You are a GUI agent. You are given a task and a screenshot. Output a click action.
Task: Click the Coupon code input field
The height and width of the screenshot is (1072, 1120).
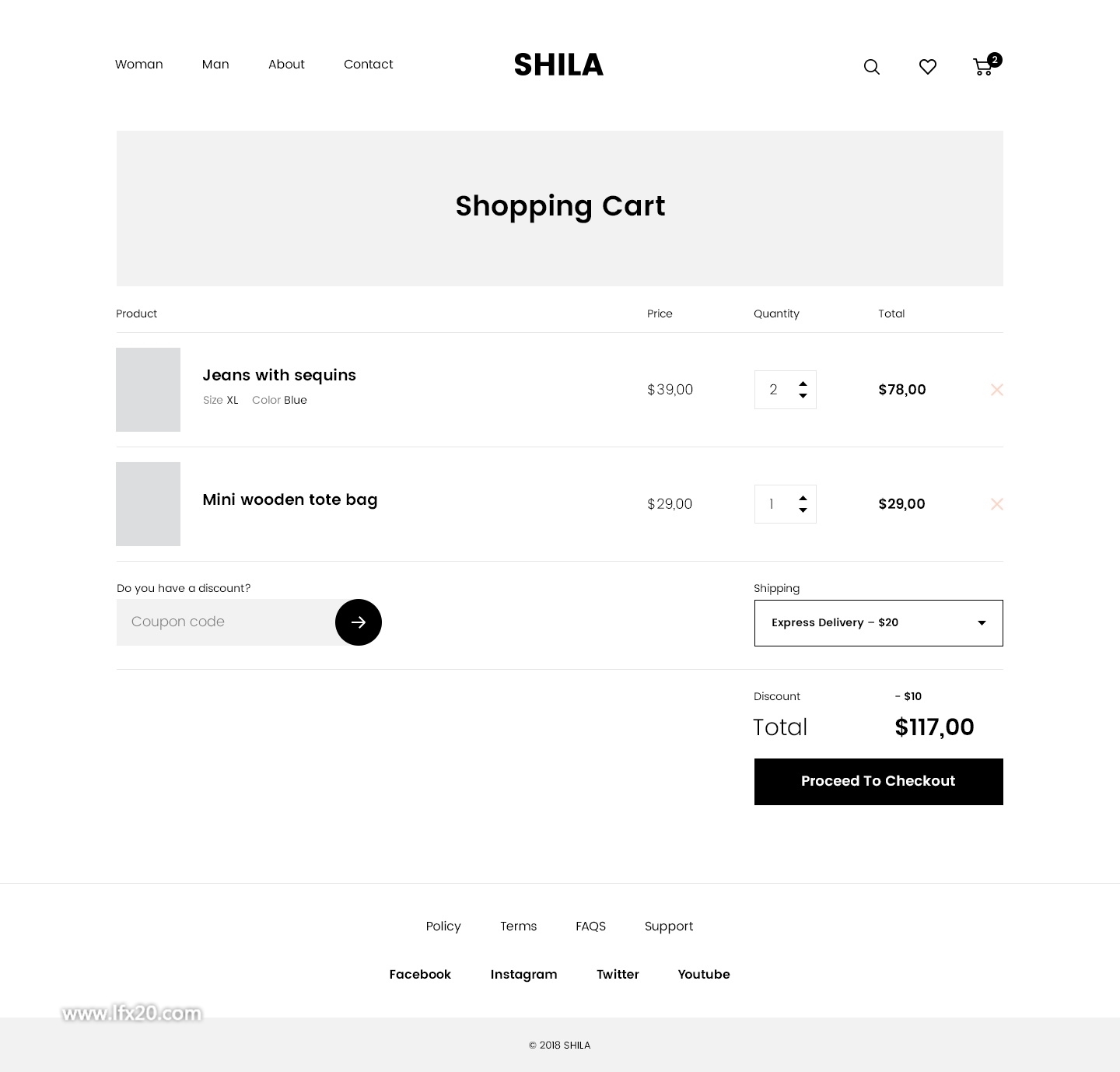226,622
